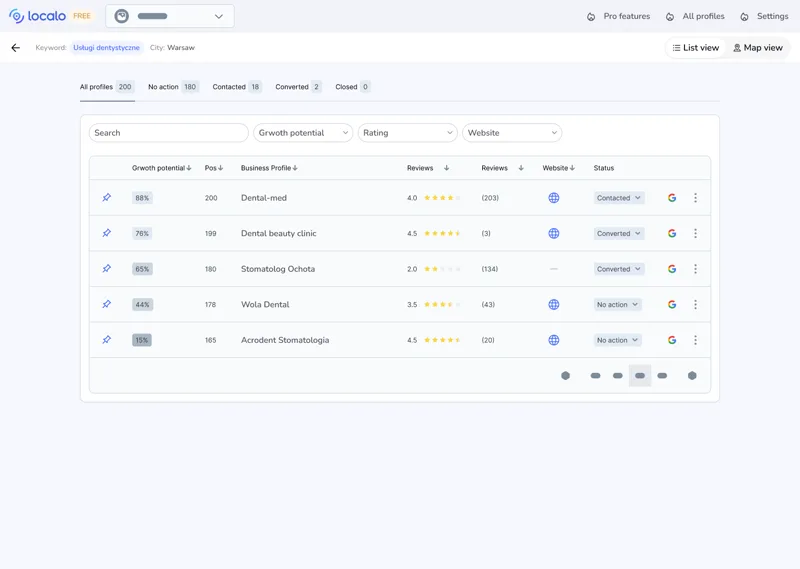Pin the Acrodent Stomatologia row
The height and width of the screenshot is (569, 800).
pos(107,340)
